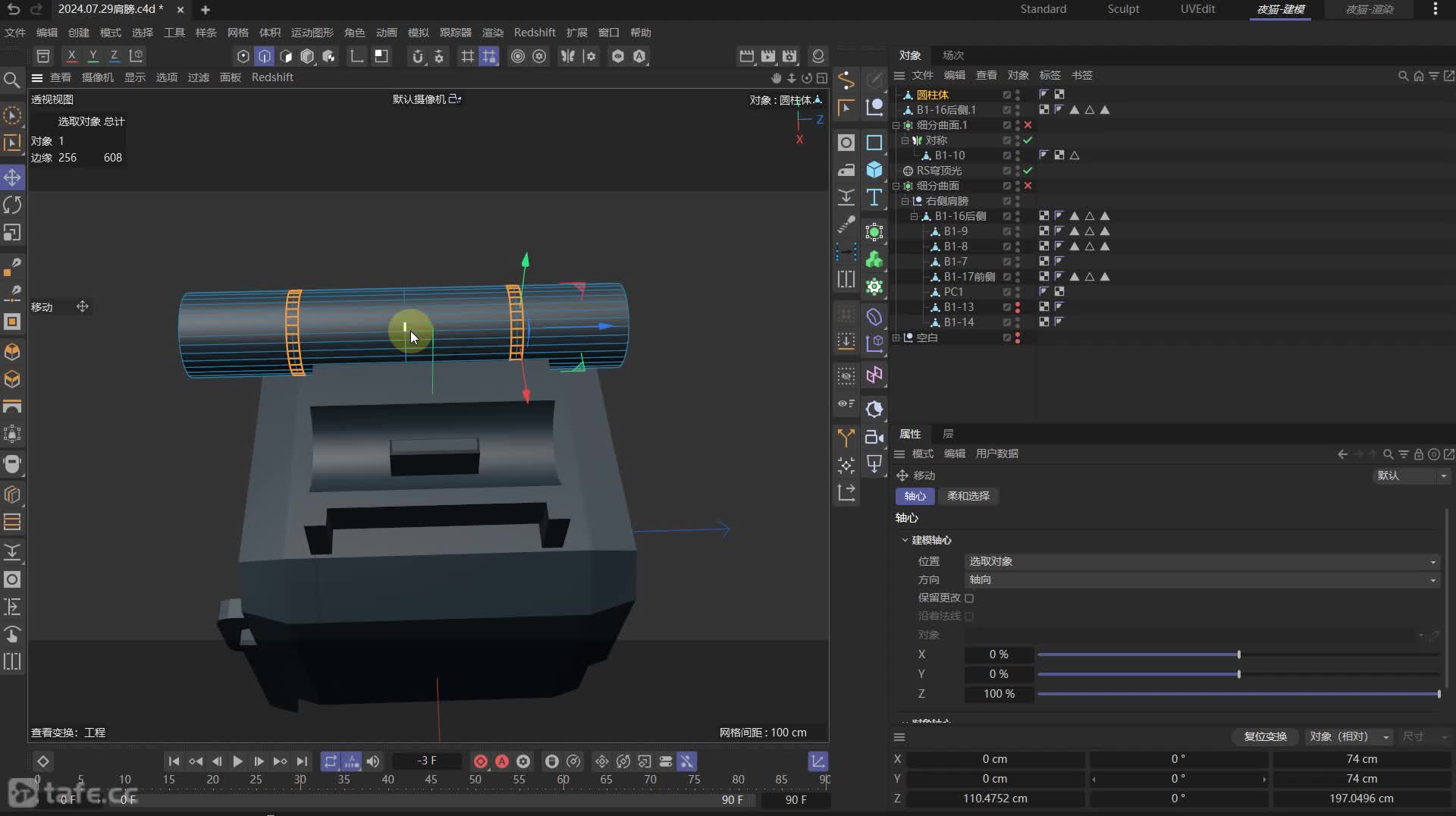Click the Symmetry icon in top toolbar
Viewport: 1456px width, 816px height.
(x=567, y=56)
